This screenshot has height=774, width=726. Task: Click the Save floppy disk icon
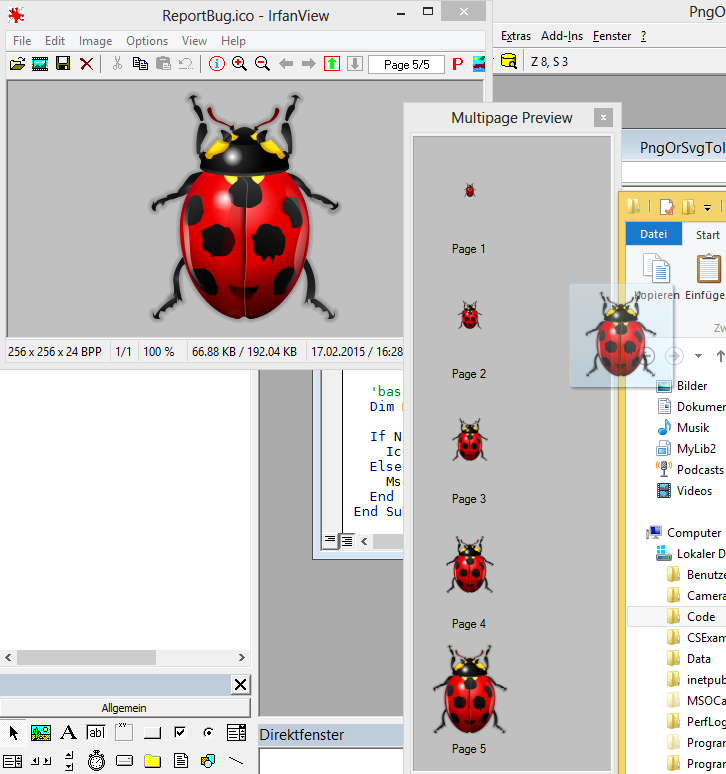click(63, 64)
